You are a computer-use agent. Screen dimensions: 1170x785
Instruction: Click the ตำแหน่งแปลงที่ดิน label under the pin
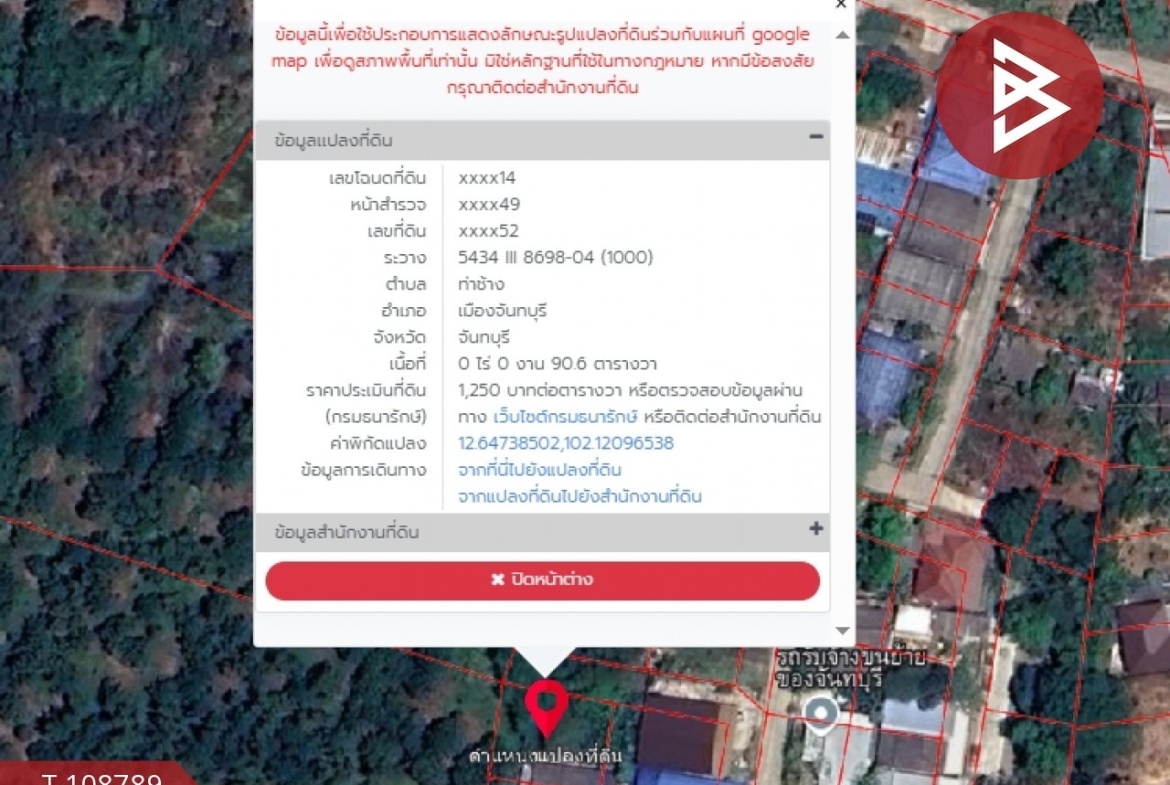545,756
